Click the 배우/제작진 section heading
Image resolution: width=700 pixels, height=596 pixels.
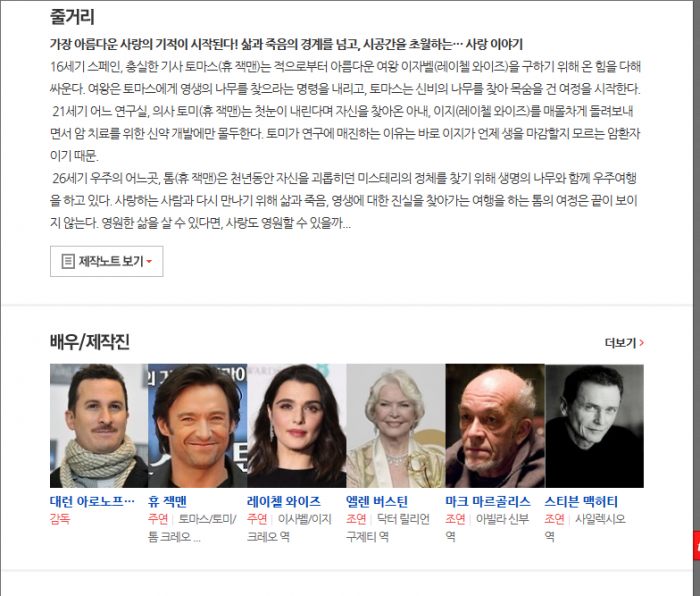click(x=90, y=342)
